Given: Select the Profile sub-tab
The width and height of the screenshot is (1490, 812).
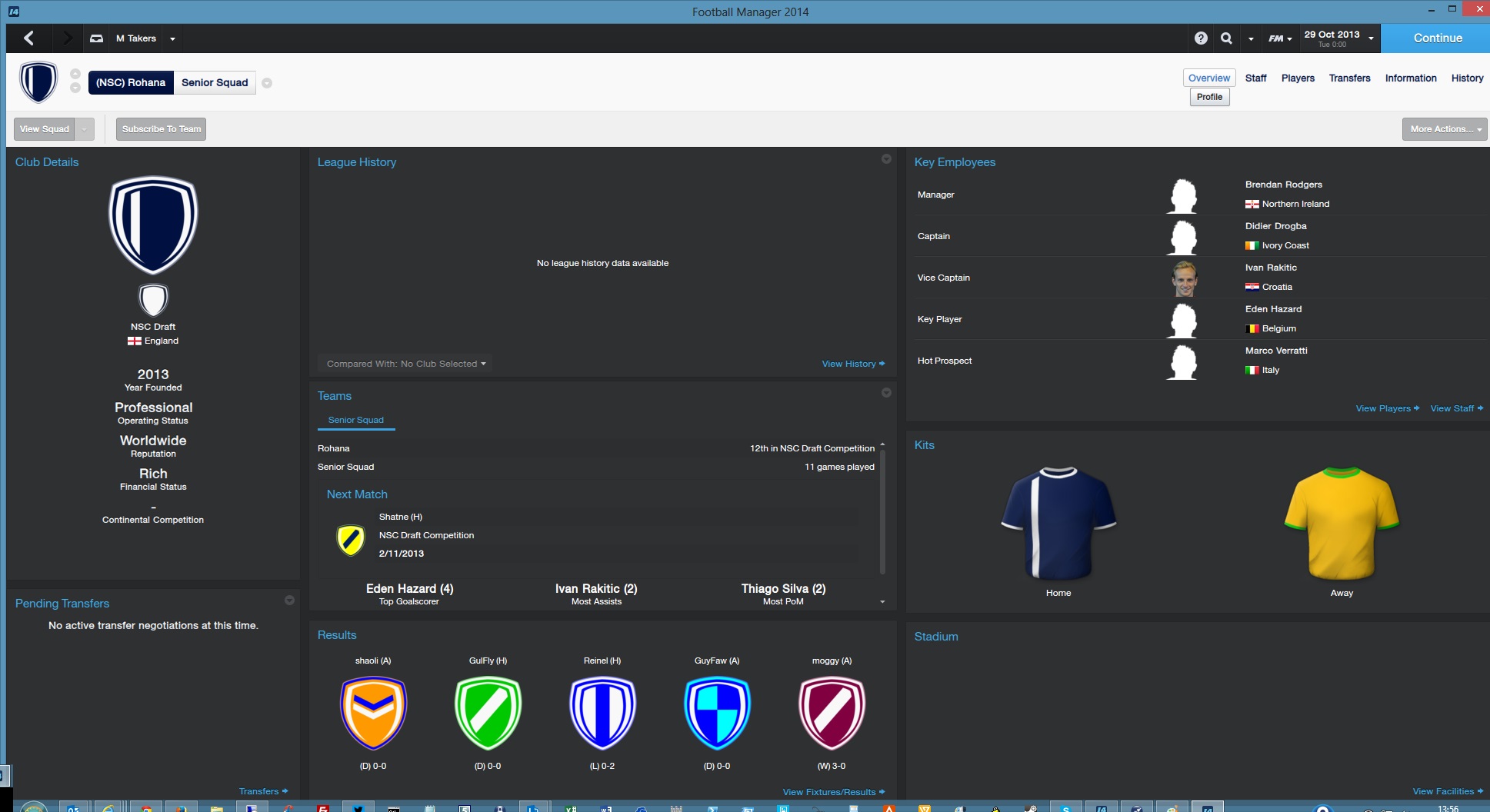Looking at the screenshot, I should pos(1209,97).
